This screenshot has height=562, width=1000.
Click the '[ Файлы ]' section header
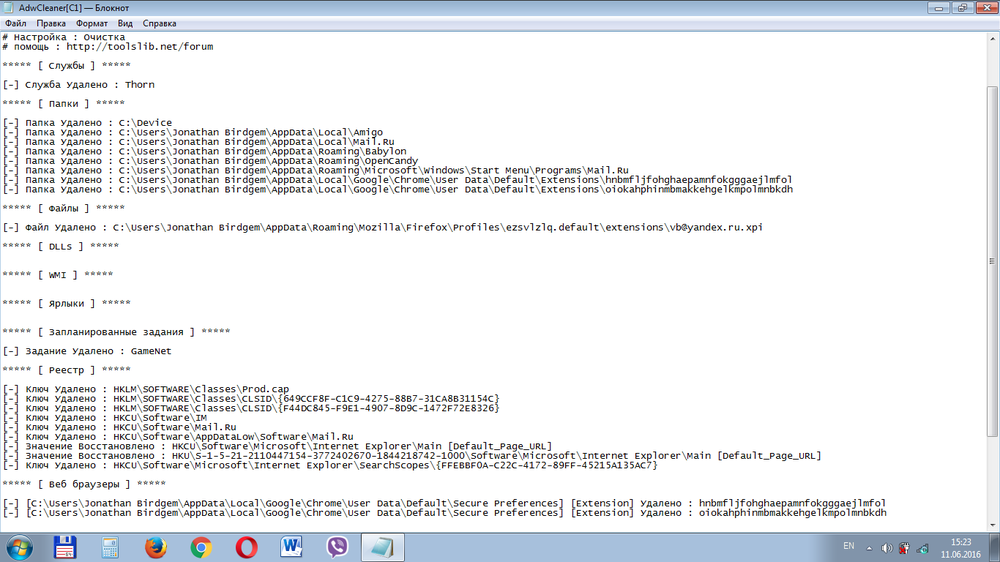64,208
